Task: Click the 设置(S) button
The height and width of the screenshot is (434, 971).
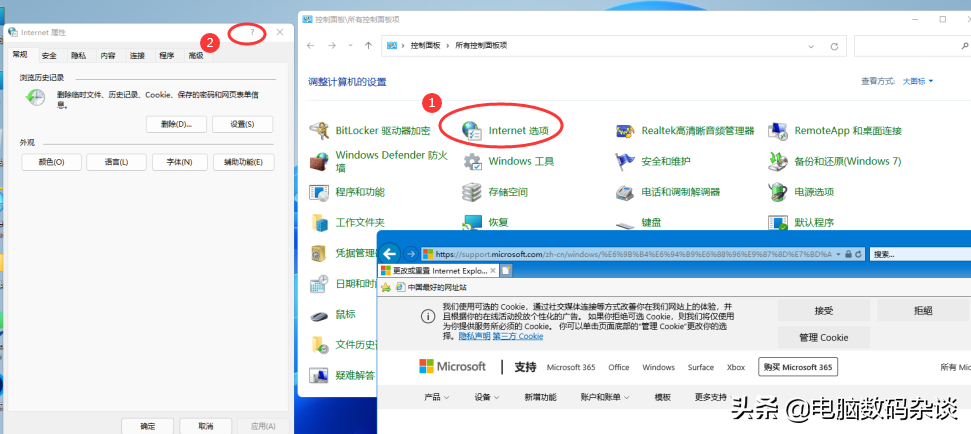Action: point(242,124)
